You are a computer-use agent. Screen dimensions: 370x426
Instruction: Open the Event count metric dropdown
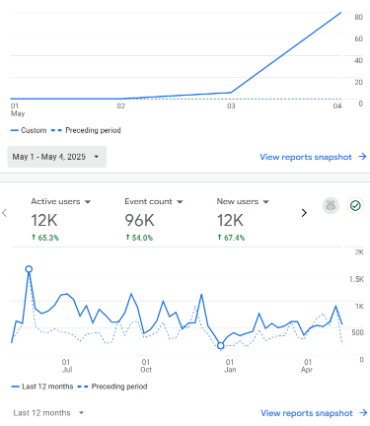(x=154, y=201)
